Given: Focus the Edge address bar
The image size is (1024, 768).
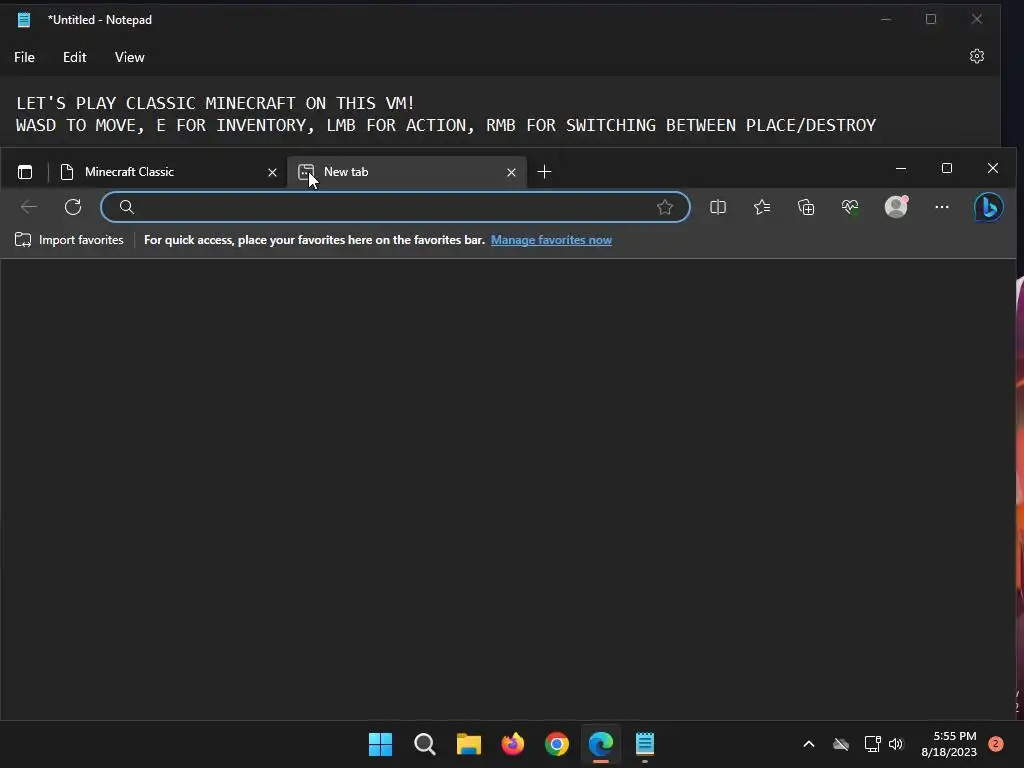Looking at the screenshot, I should click(395, 207).
